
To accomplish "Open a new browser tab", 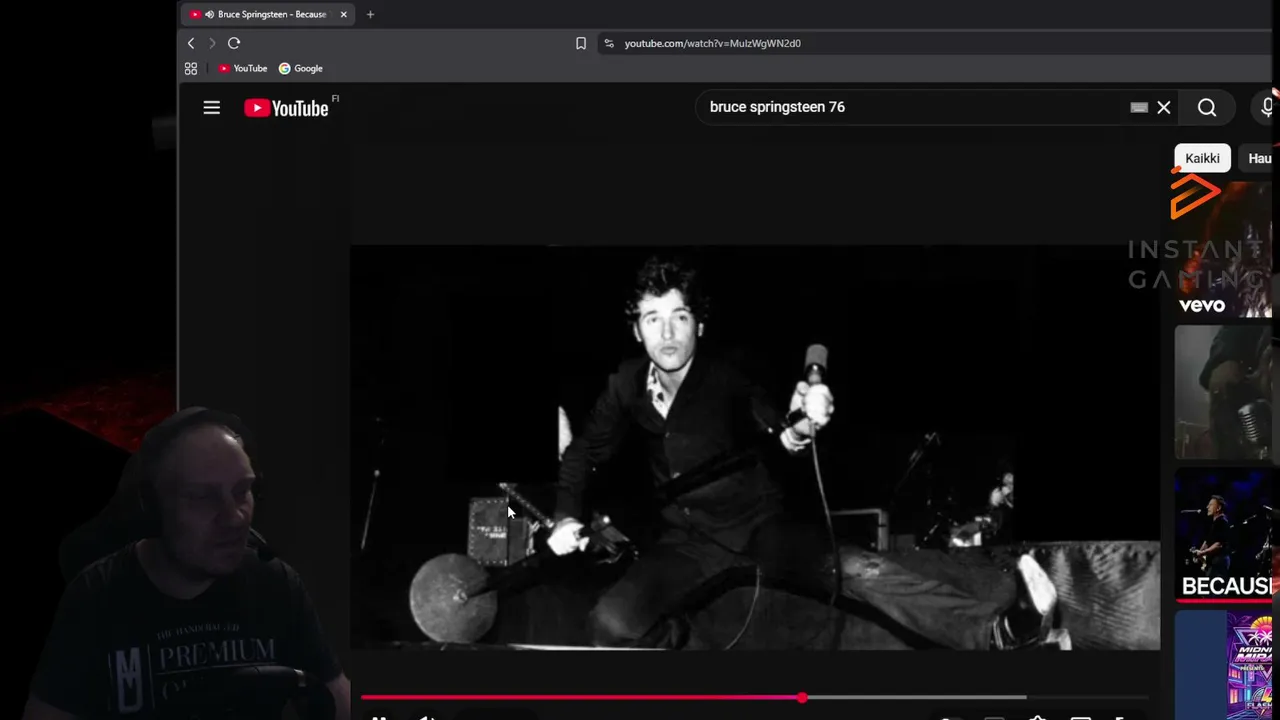I will tap(370, 14).
